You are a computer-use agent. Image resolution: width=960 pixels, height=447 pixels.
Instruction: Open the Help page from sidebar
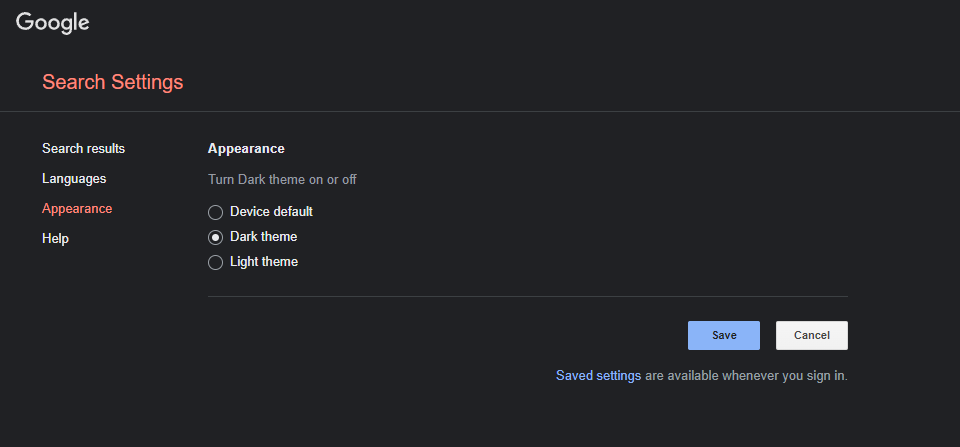pos(55,238)
